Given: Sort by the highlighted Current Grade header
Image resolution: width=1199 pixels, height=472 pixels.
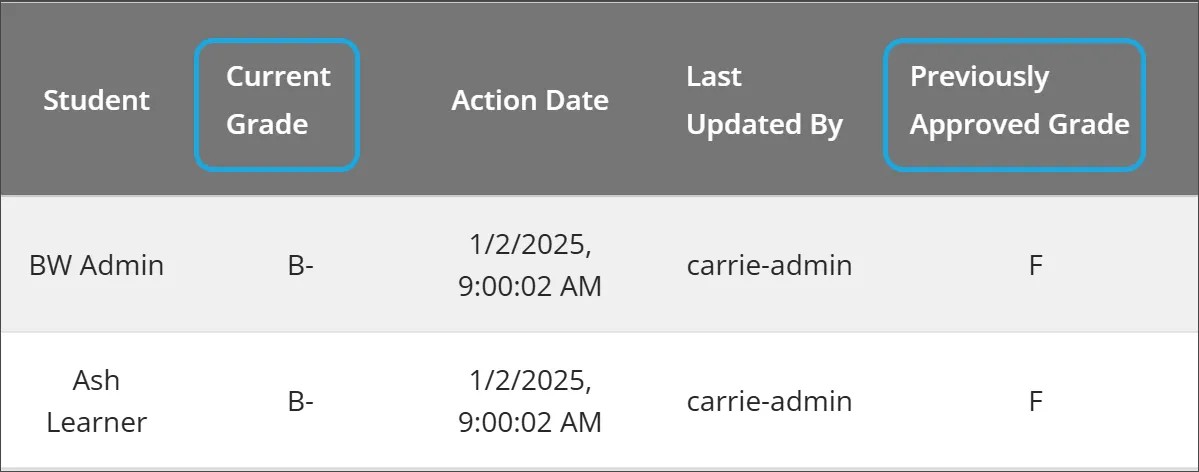Looking at the screenshot, I should tap(277, 101).
